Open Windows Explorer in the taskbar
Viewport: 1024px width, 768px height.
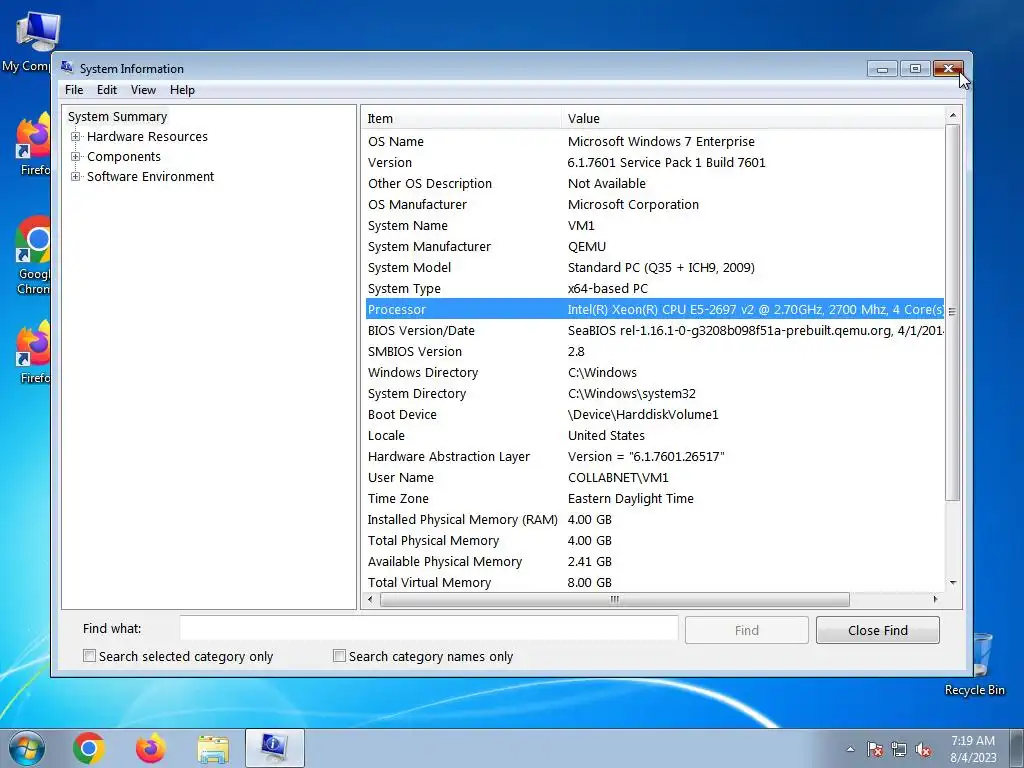pos(213,749)
